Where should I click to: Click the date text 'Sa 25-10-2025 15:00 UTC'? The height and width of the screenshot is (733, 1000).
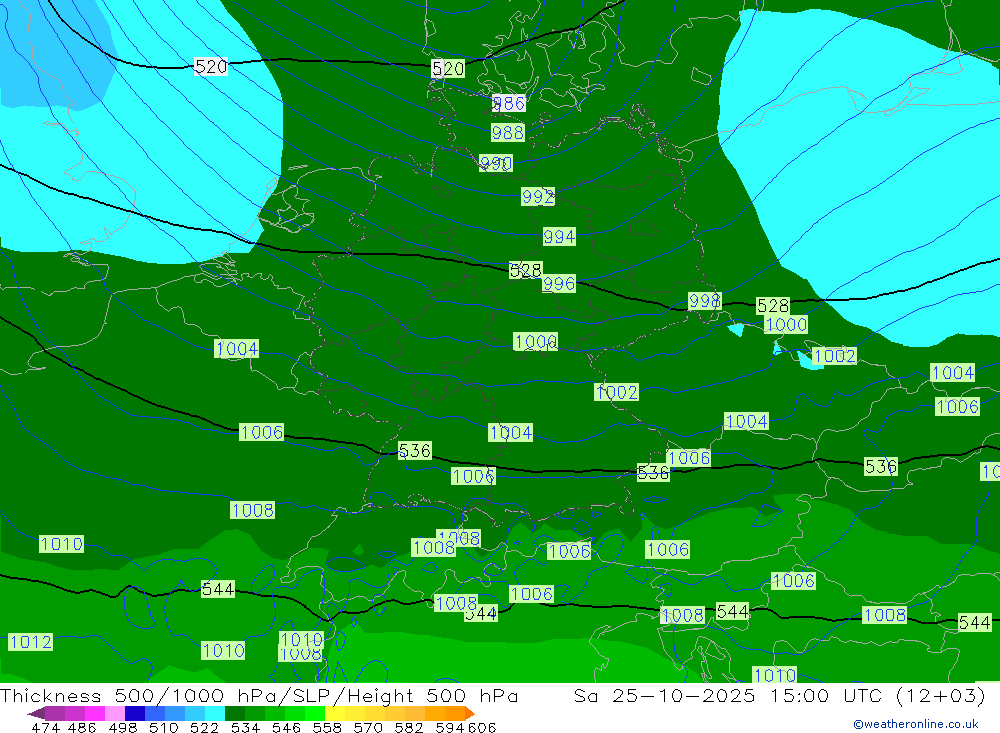click(x=728, y=695)
